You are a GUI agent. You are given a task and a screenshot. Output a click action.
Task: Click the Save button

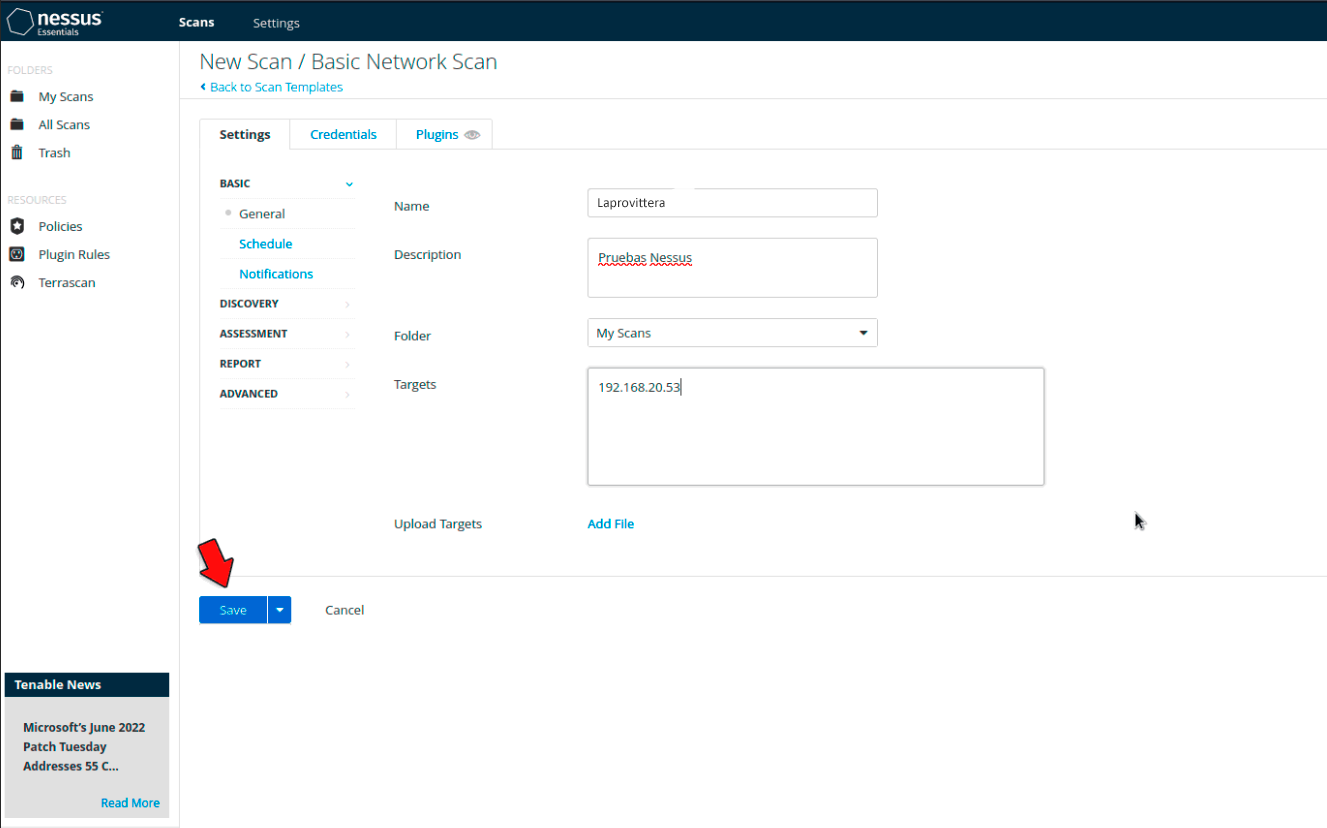tap(233, 610)
